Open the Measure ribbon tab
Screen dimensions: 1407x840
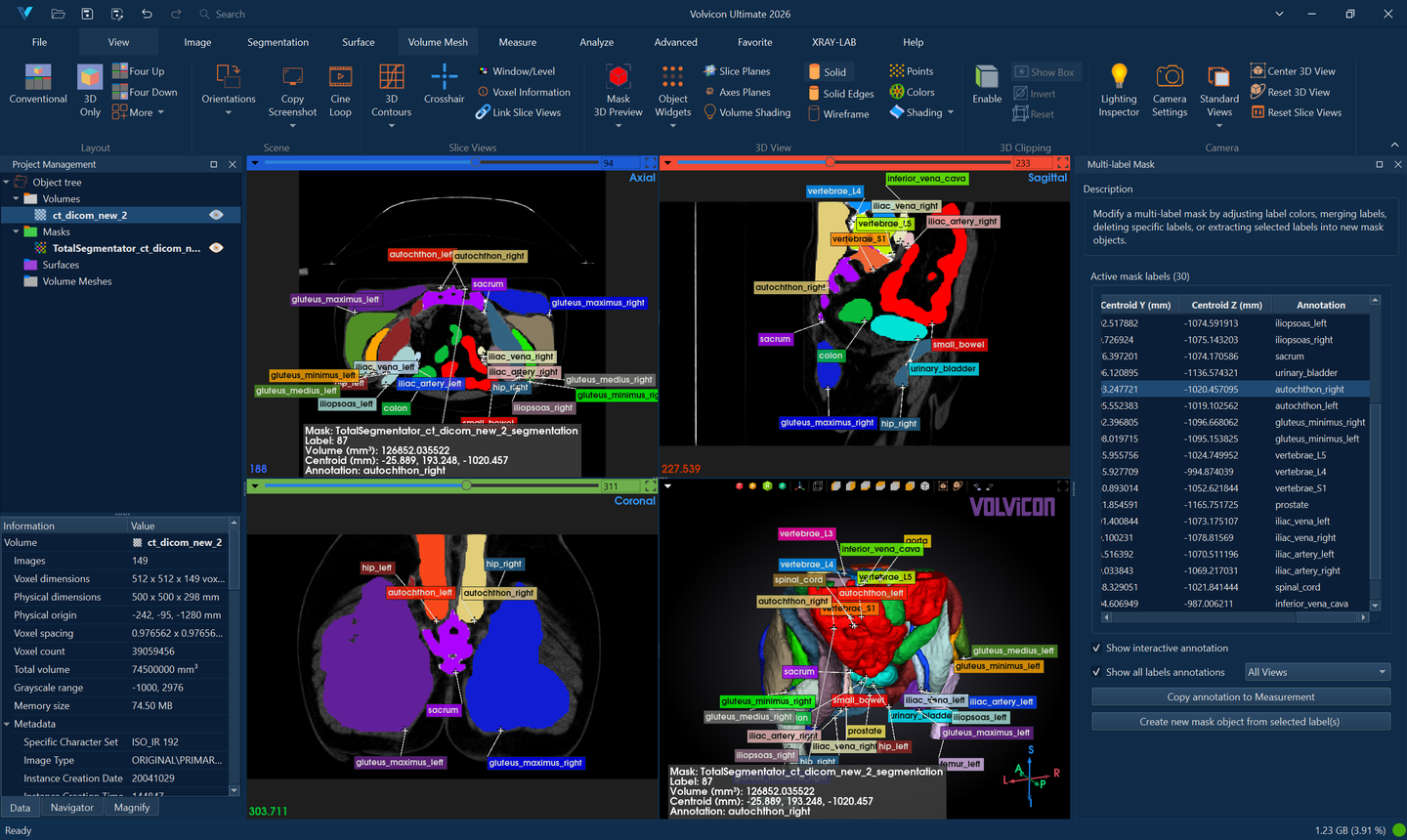[517, 42]
